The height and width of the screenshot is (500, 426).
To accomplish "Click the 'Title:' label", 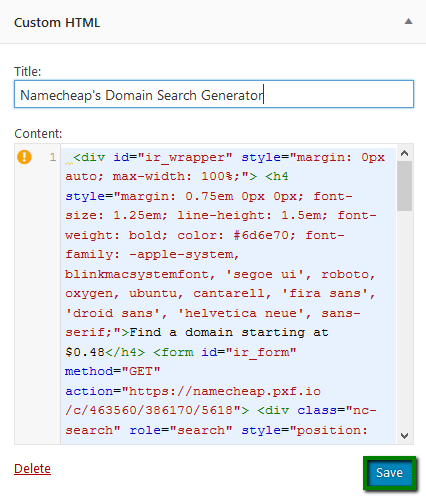I will tap(28, 71).
